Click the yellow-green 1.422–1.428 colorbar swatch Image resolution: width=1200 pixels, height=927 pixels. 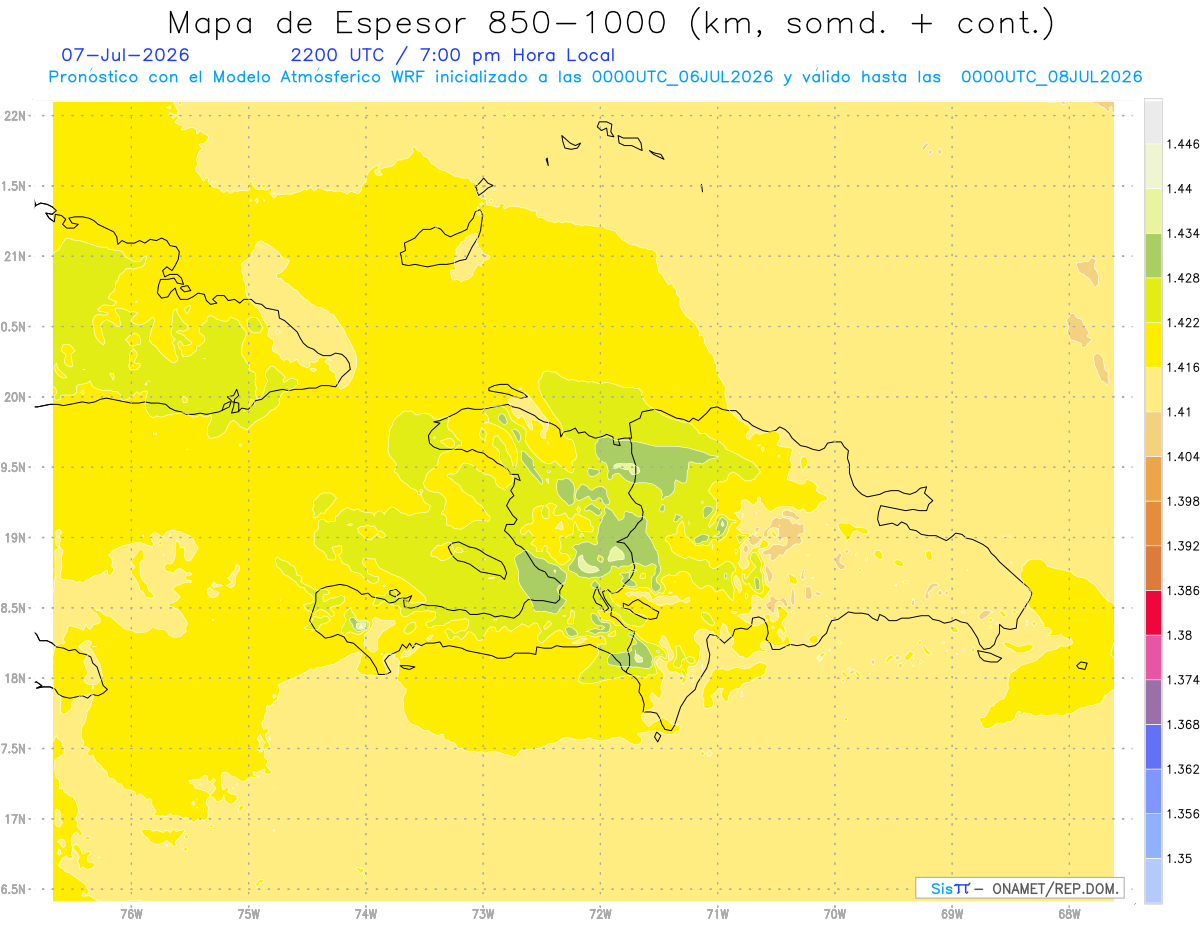tap(1153, 300)
